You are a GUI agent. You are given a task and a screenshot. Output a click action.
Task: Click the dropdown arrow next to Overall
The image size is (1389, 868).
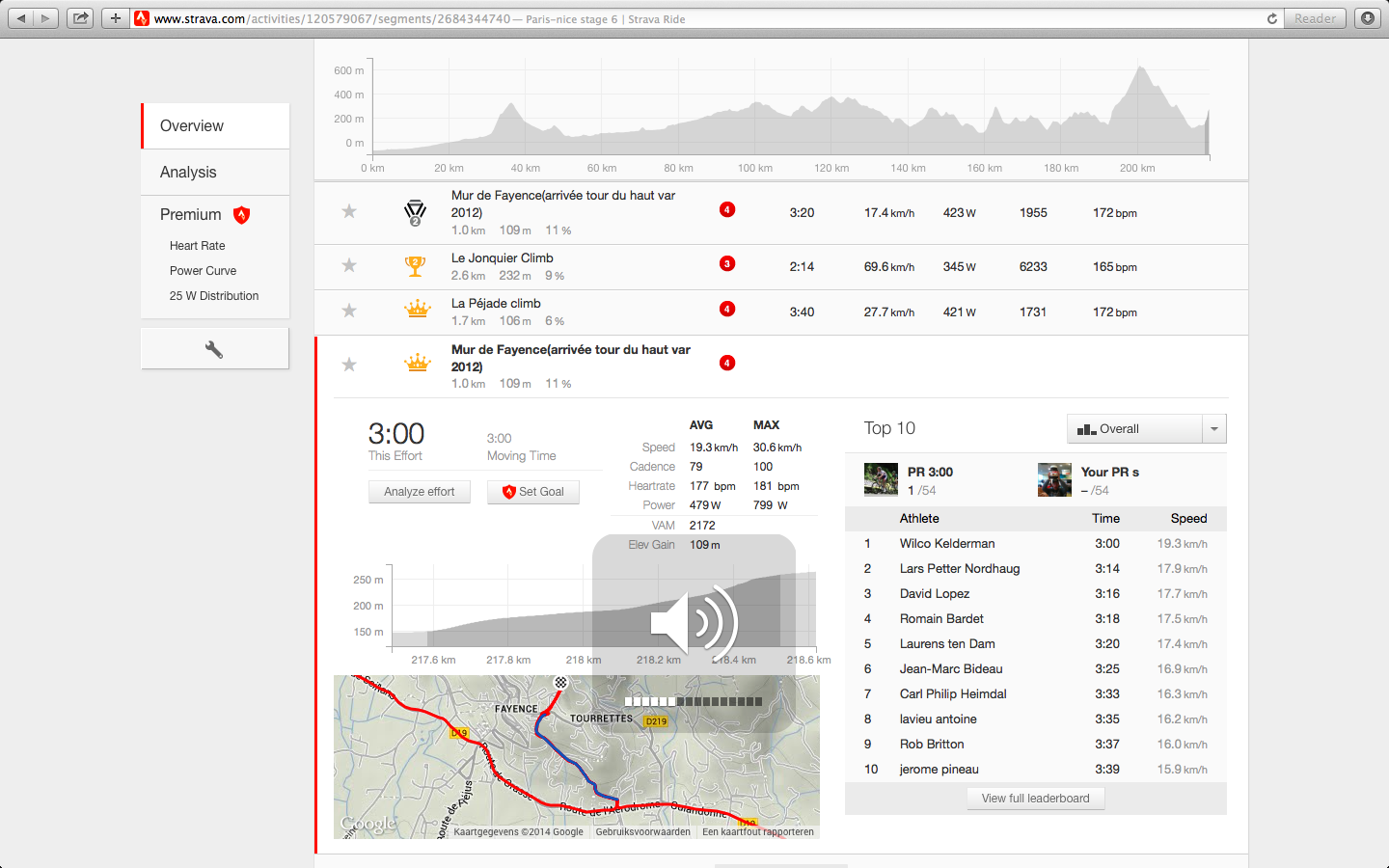tap(1214, 429)
